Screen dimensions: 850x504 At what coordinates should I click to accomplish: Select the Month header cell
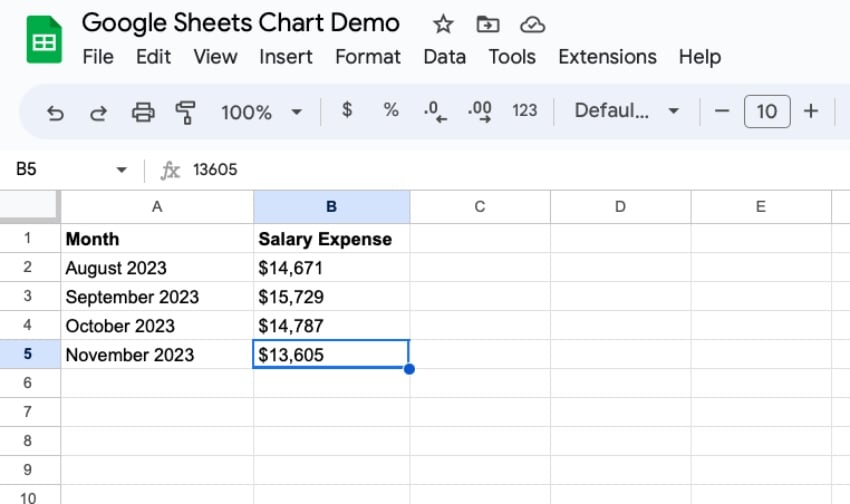(x=157, y=238)
